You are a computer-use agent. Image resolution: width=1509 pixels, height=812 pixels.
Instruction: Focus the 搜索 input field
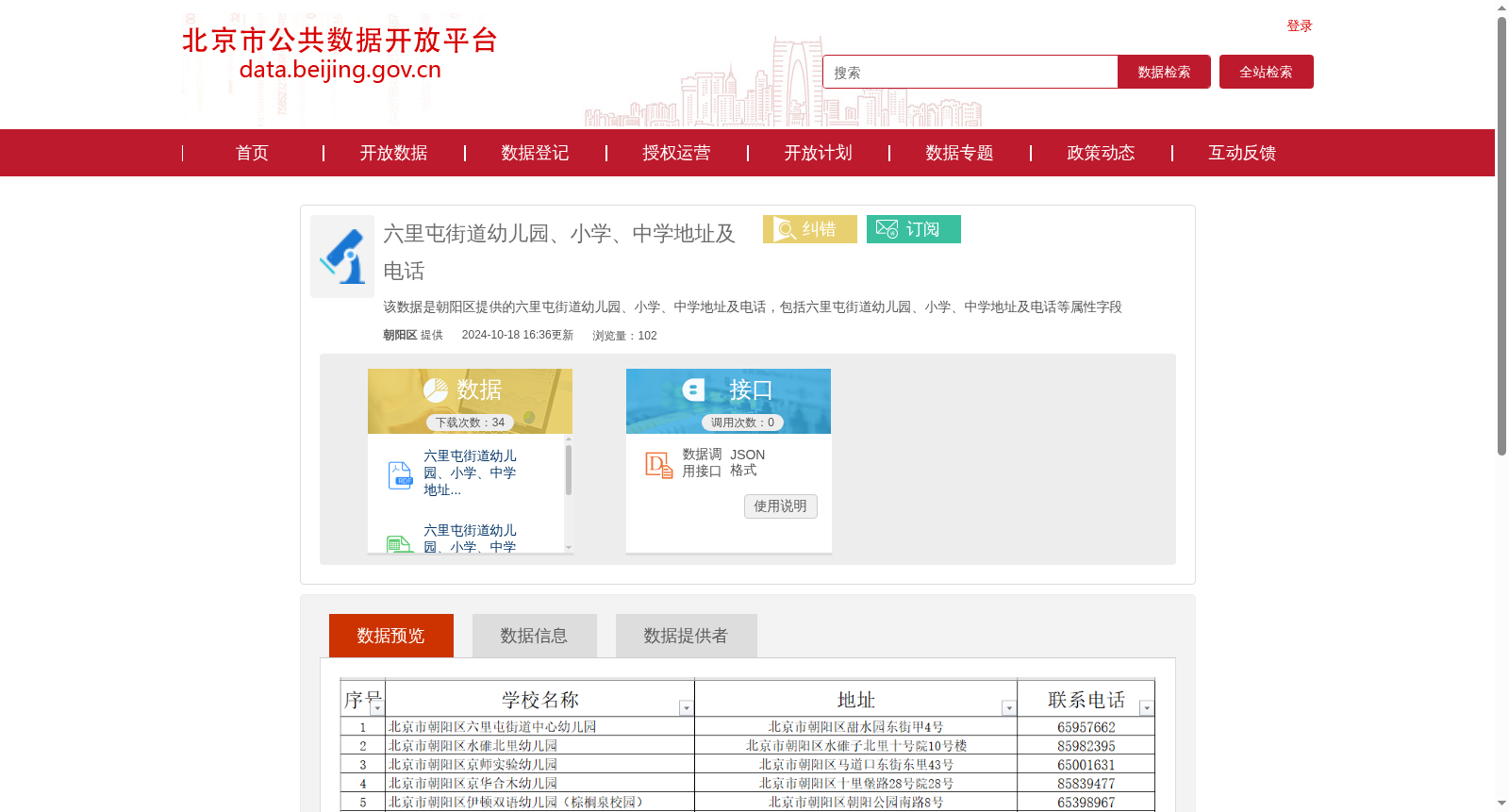[x=970, y=72]
